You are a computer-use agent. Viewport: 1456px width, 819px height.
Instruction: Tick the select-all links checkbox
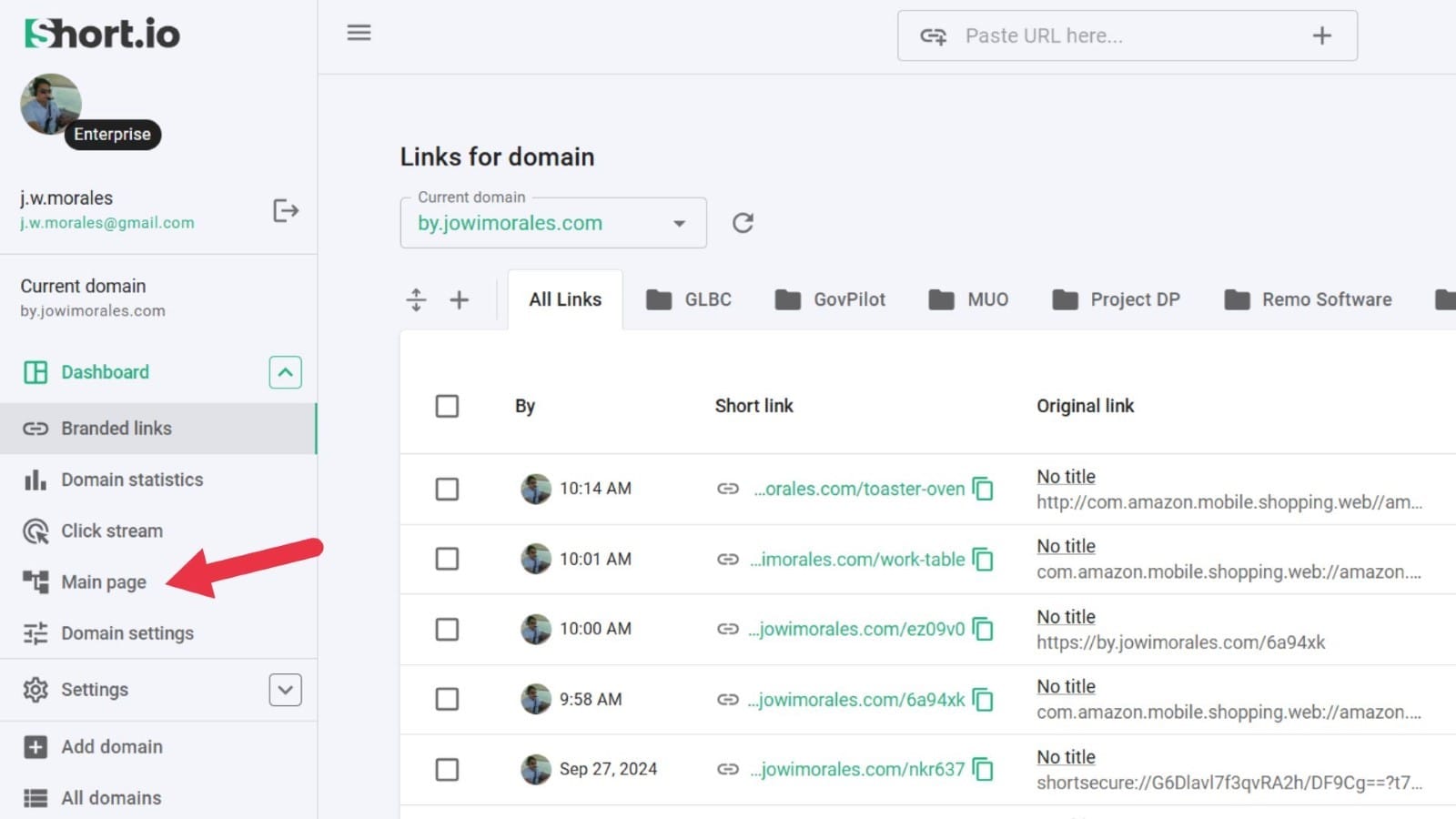tap(447, 406)
